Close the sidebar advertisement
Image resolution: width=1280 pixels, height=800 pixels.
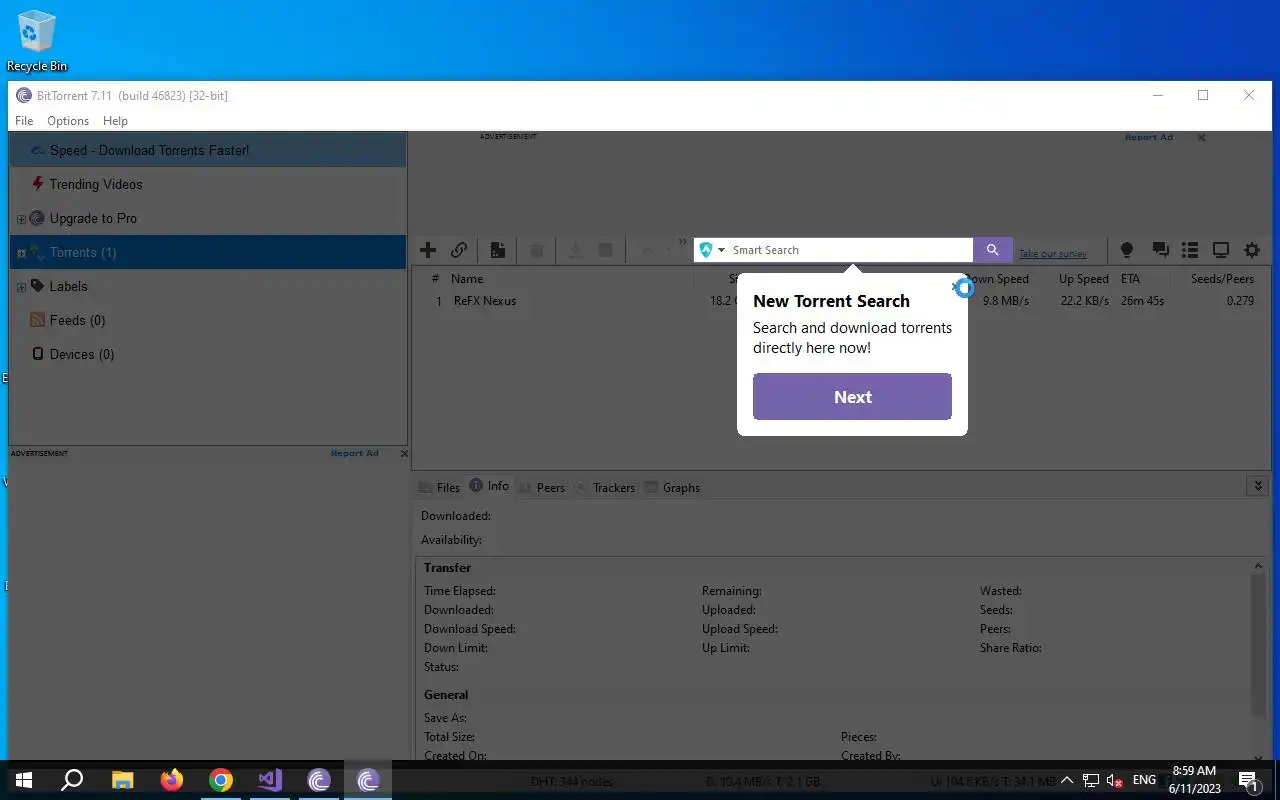point(404,454)
